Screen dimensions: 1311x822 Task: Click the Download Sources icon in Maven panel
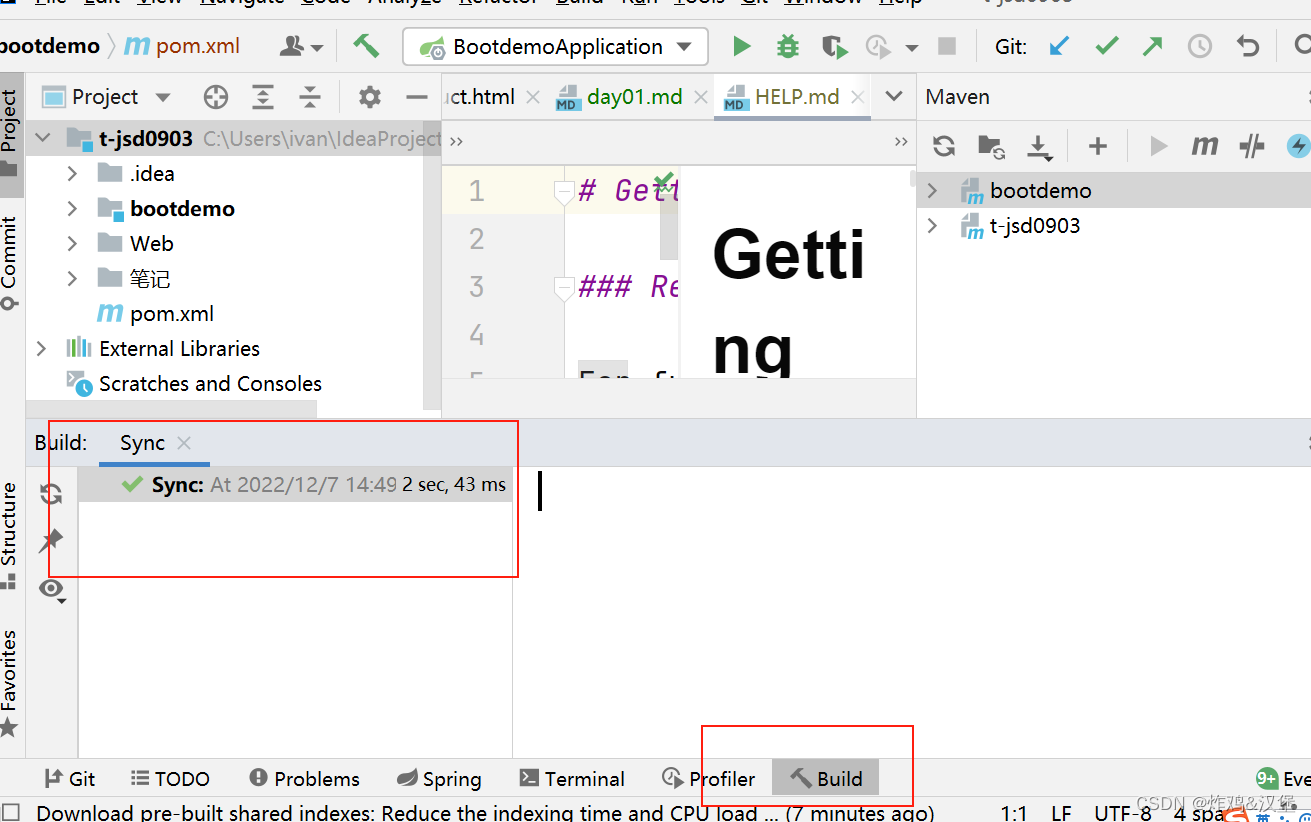(x=1039, y=146)
